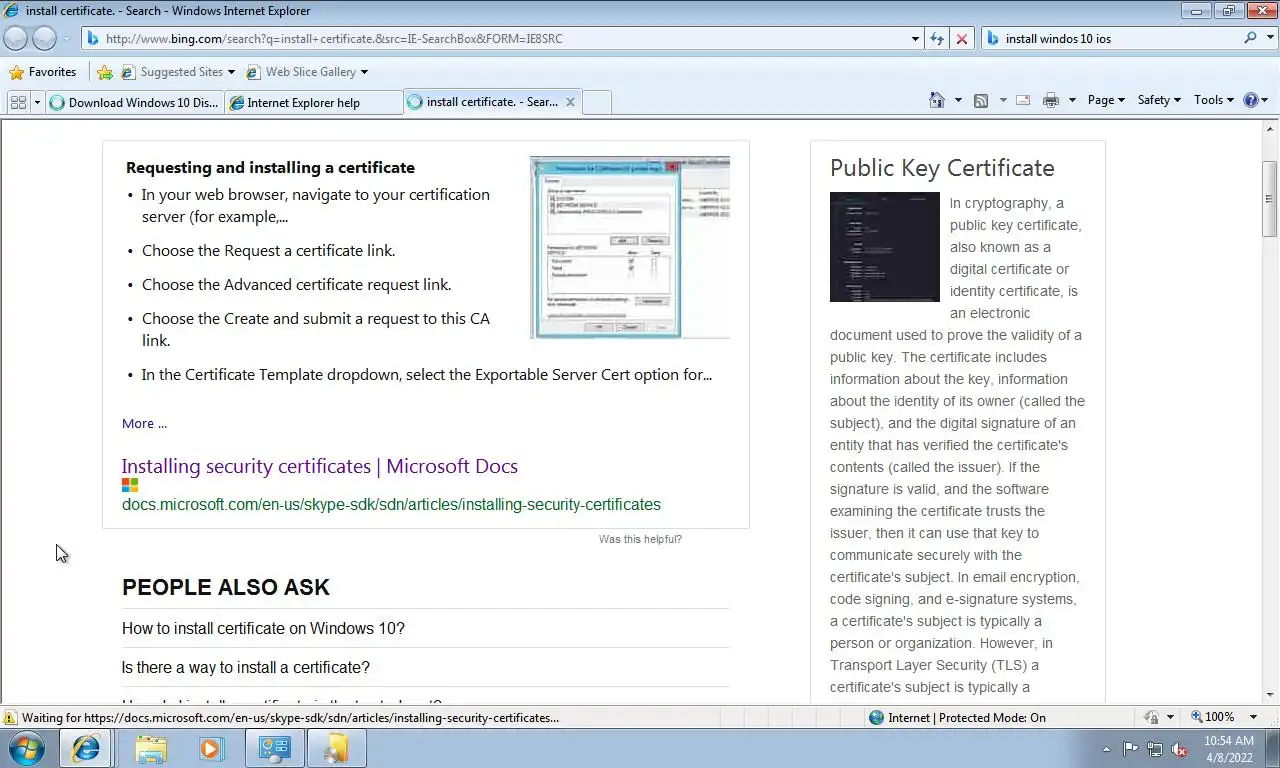Expand the Home button dropdown arrow
The height and width of the screenshot is (768, 1280).
tap(957, 100)
